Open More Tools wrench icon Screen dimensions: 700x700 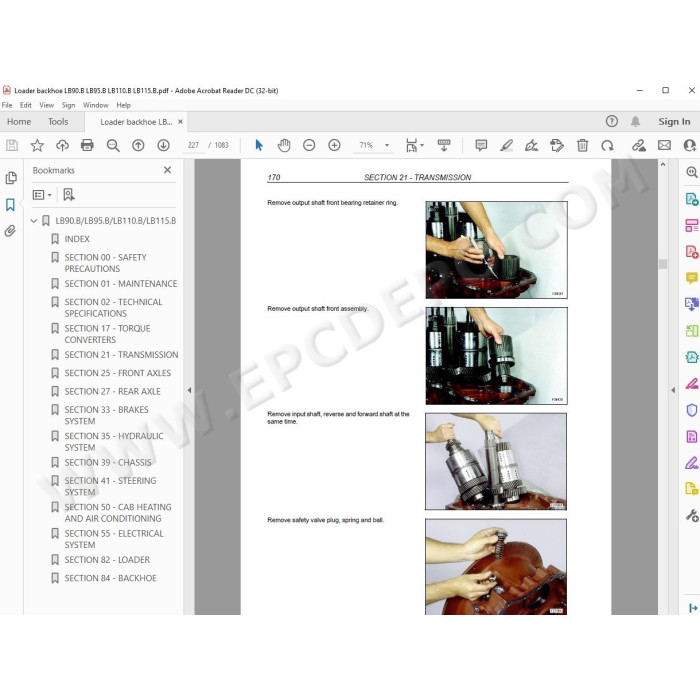pos(692,515)
